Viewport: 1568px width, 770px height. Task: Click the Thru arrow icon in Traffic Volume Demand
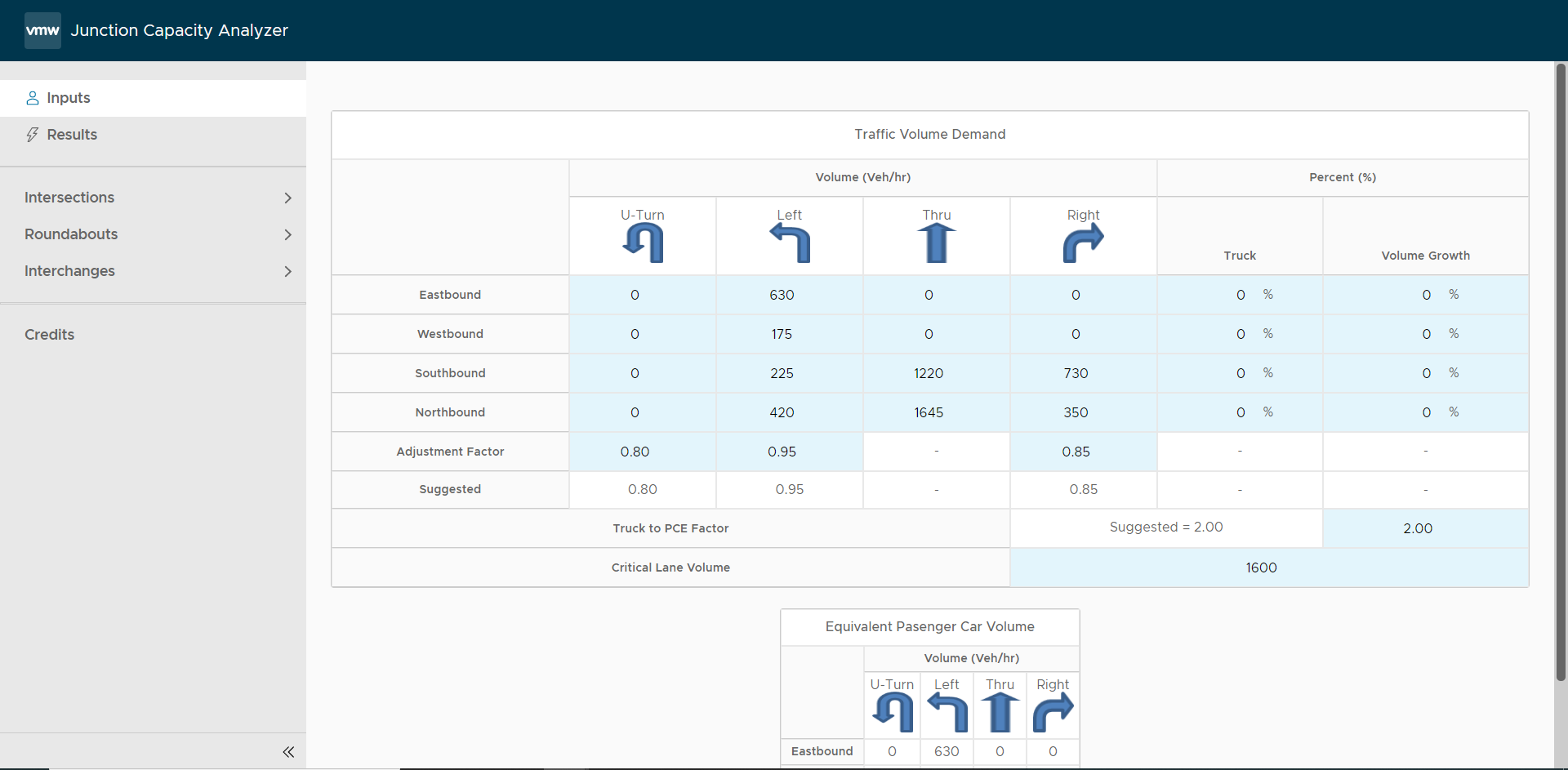coord(937,243)
